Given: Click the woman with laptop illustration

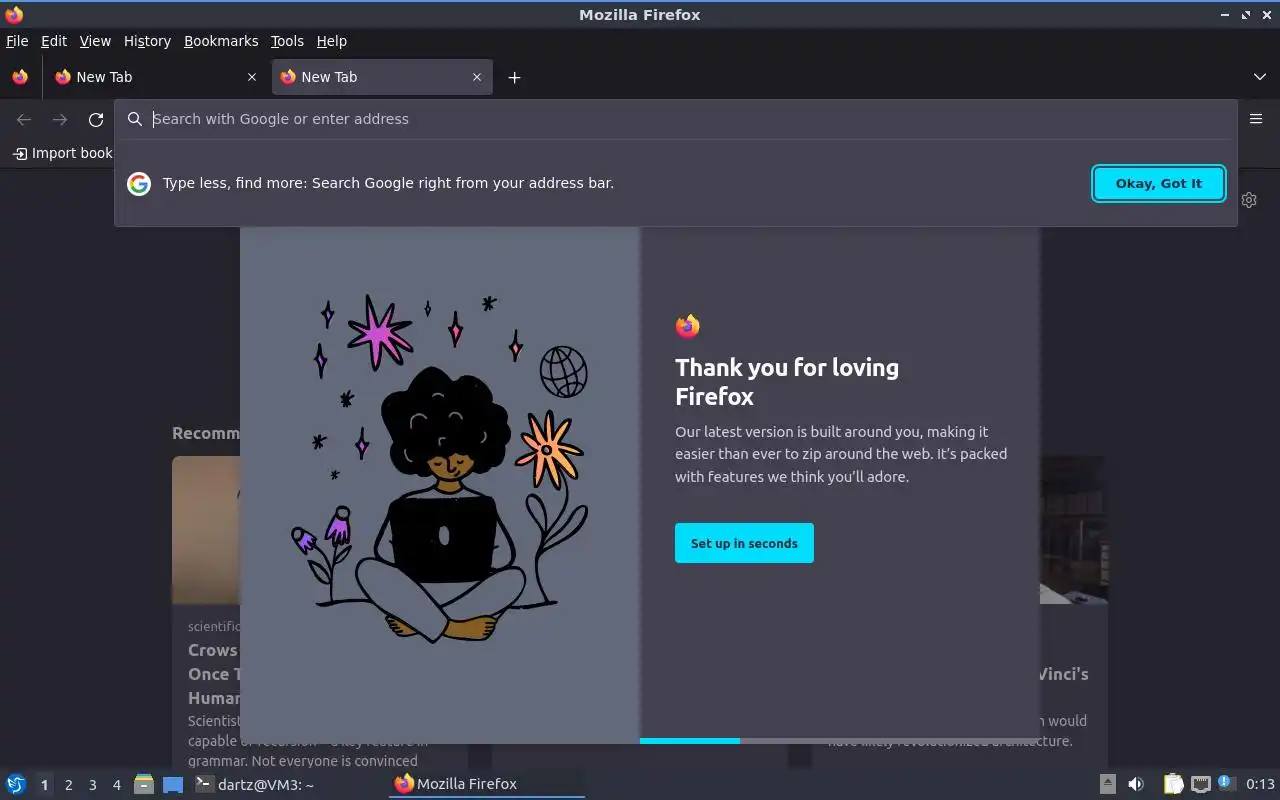Looking at the screenshot, I should coord(440,470).
